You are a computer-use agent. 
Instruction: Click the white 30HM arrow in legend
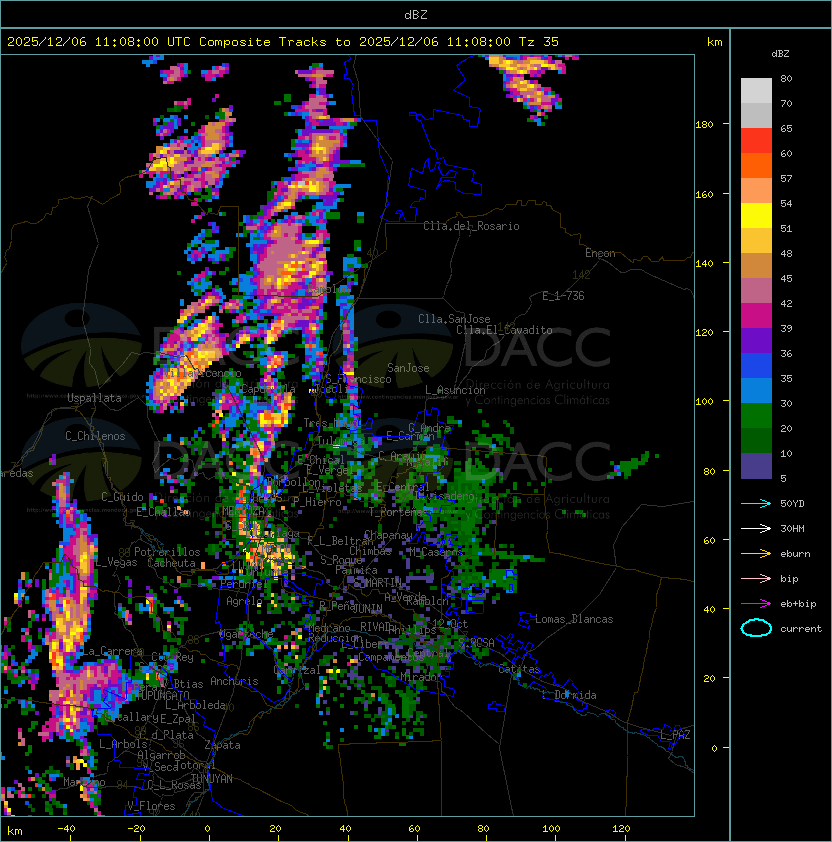tap(756, 528)
